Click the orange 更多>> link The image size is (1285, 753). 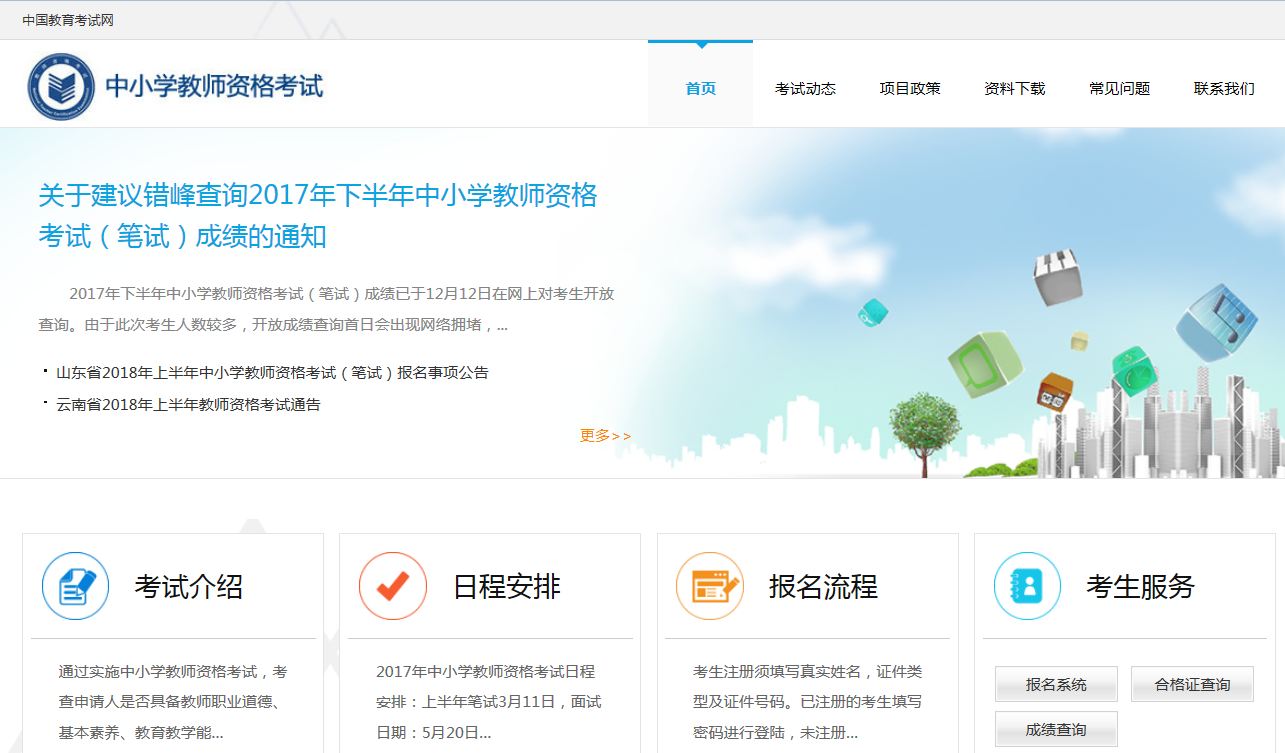605,436
